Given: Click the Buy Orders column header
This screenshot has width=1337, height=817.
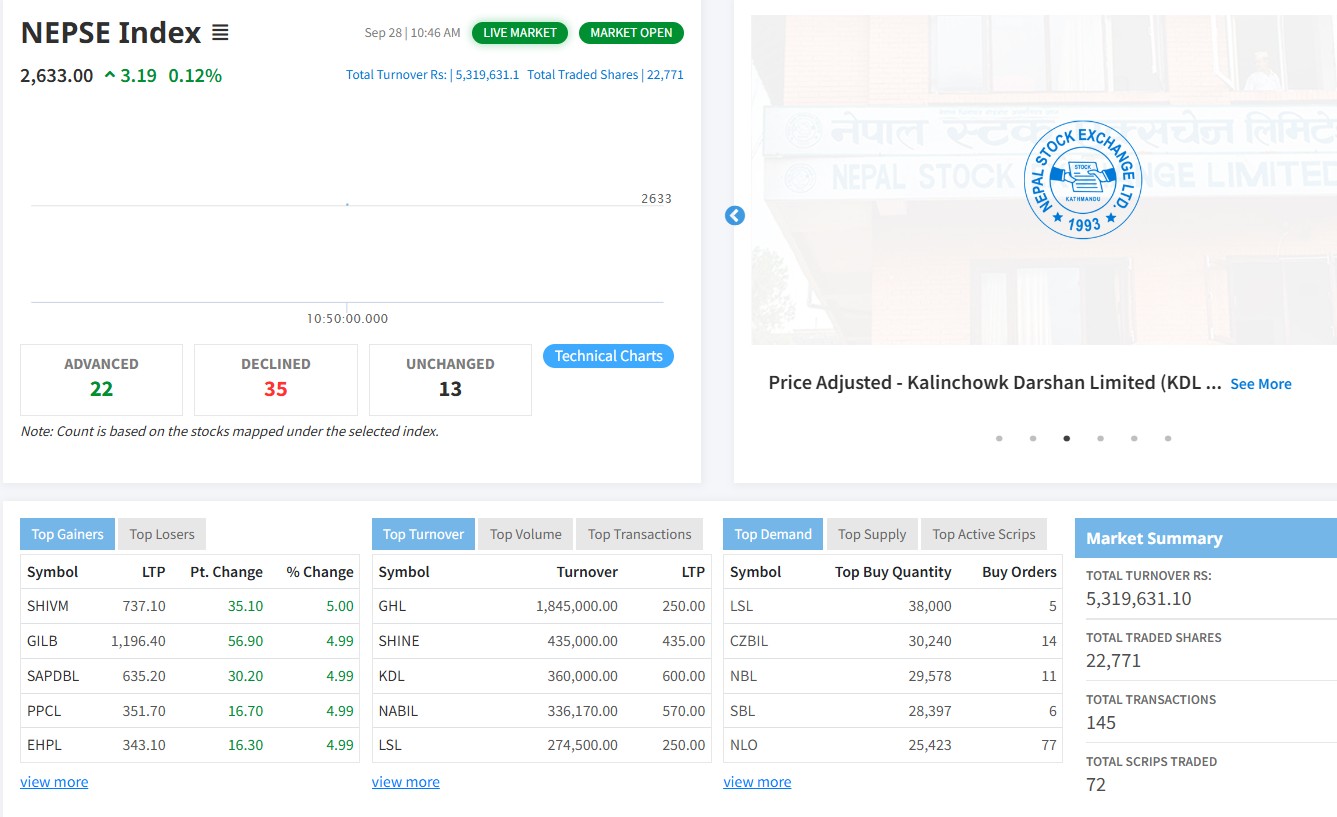Looking at the screenshot, I should [x=1019, y=572].
